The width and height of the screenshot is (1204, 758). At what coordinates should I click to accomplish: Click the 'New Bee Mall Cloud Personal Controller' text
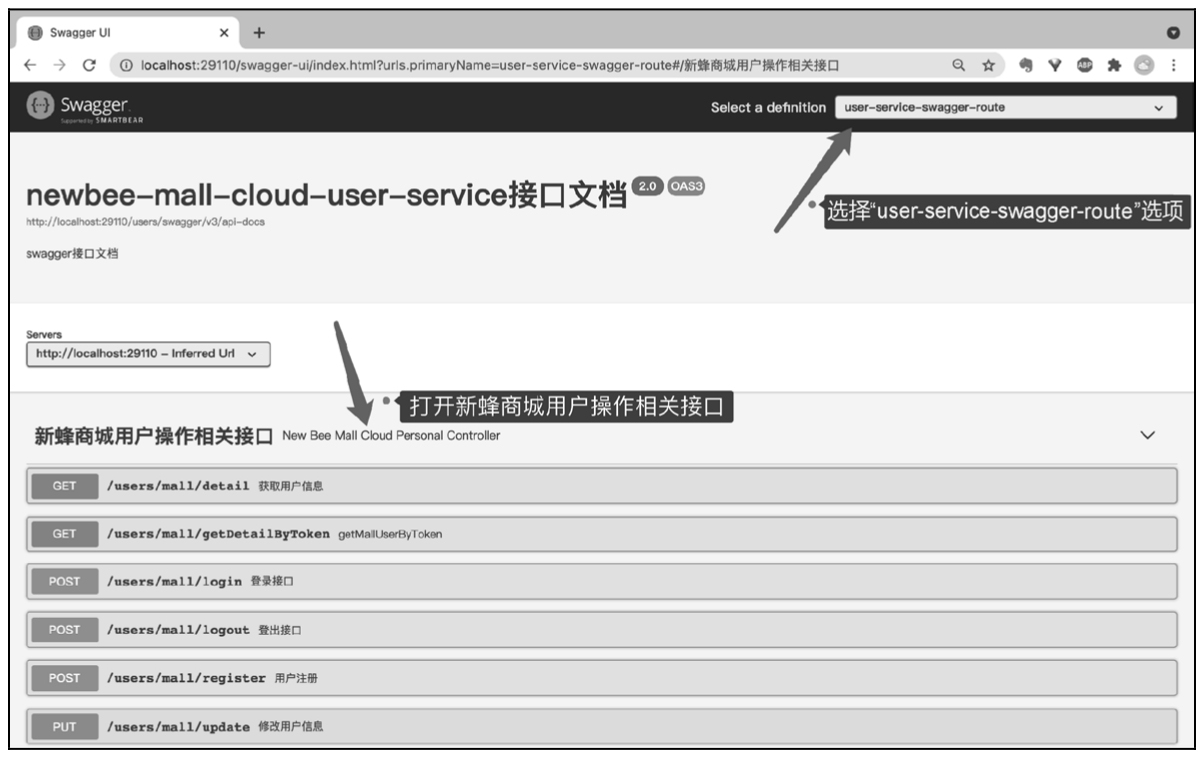pos(391,436)
